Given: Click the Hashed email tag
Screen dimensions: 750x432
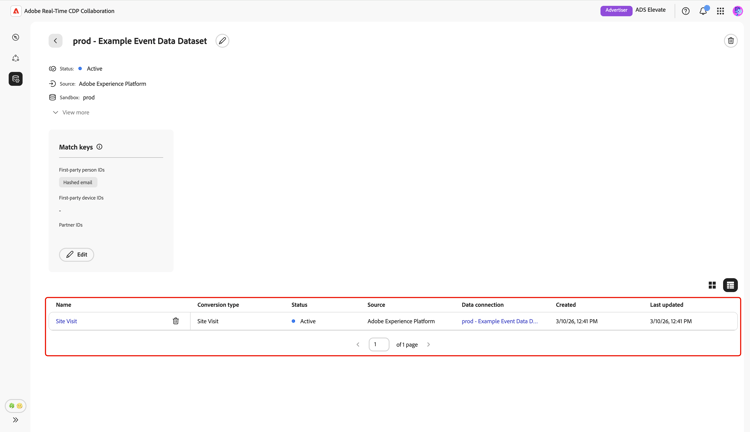Looking at the screenshot, I should tap(78, 182).
